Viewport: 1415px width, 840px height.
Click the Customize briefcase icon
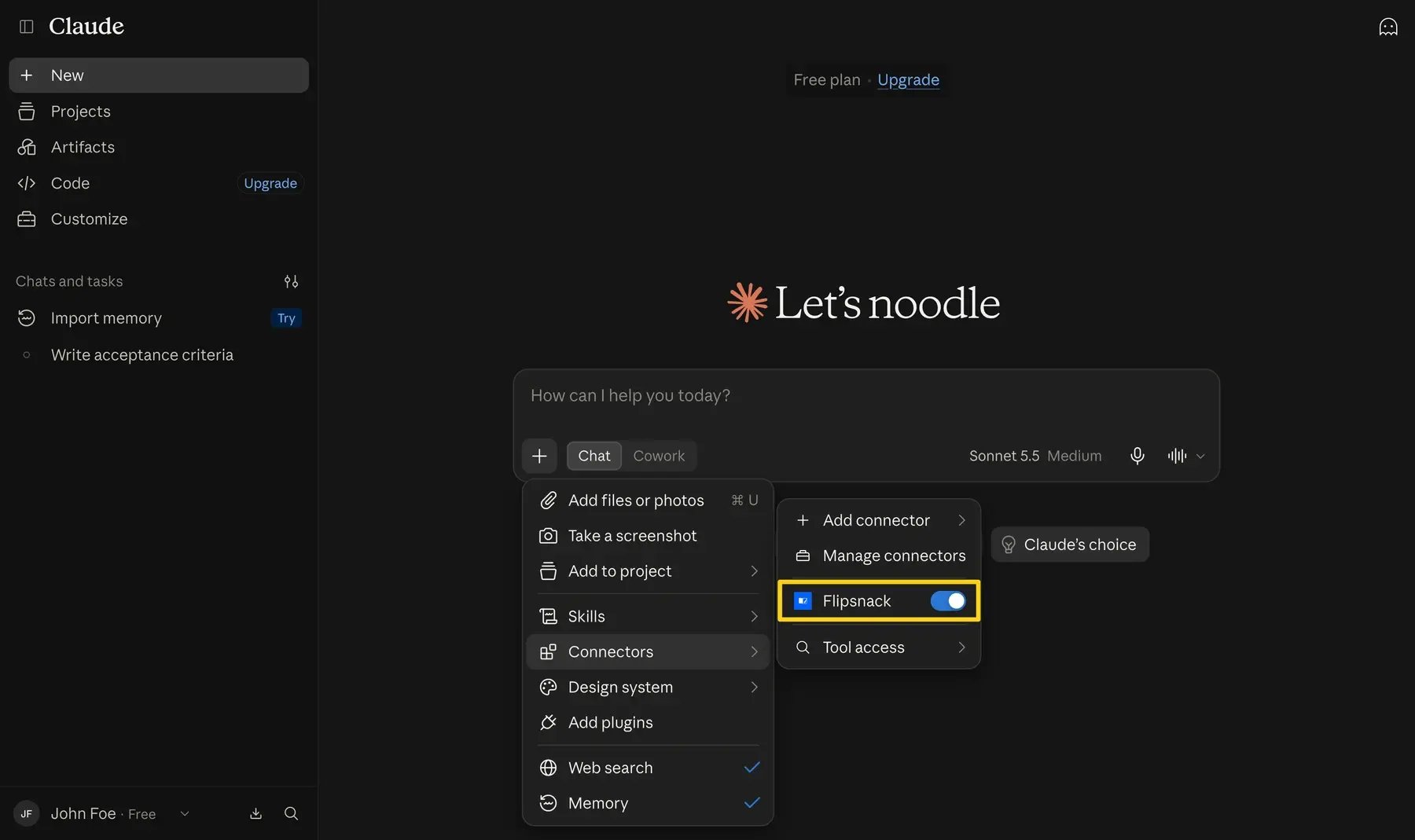(27, 219)
